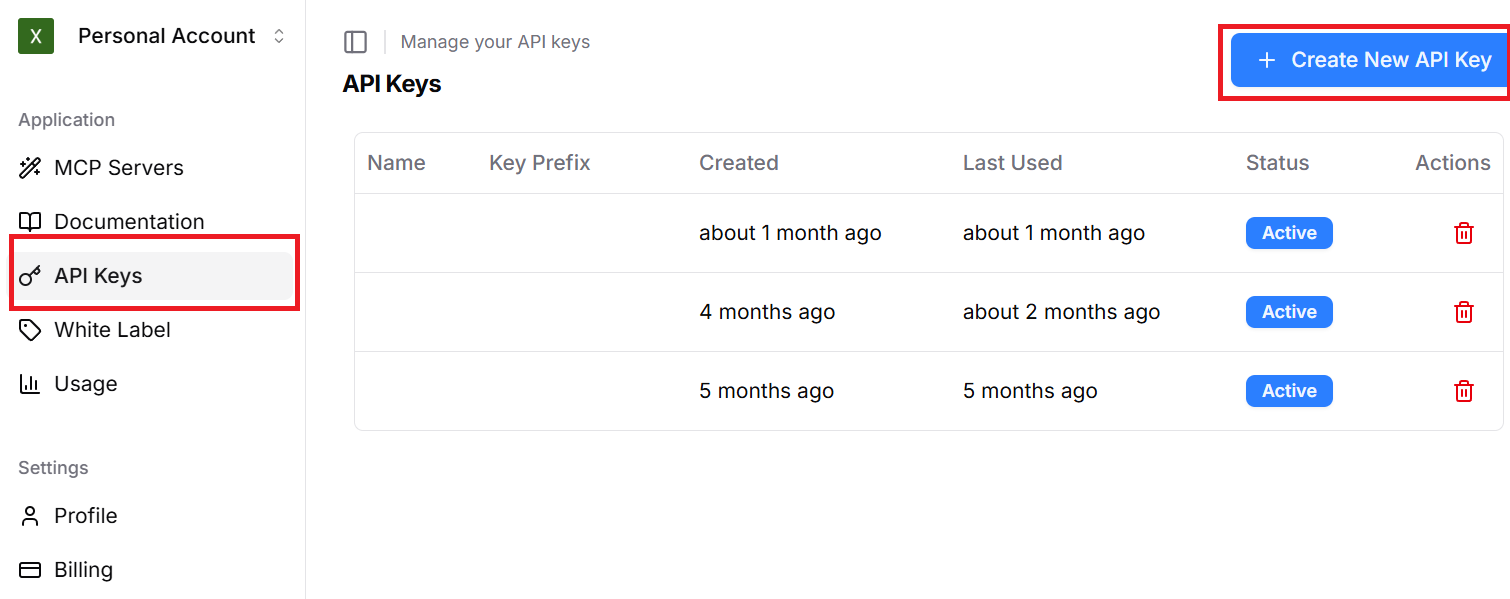This screenshot has height=599, width=1510.
Task: Click the Manage your API keys link
Action: (x=494, y=41)
